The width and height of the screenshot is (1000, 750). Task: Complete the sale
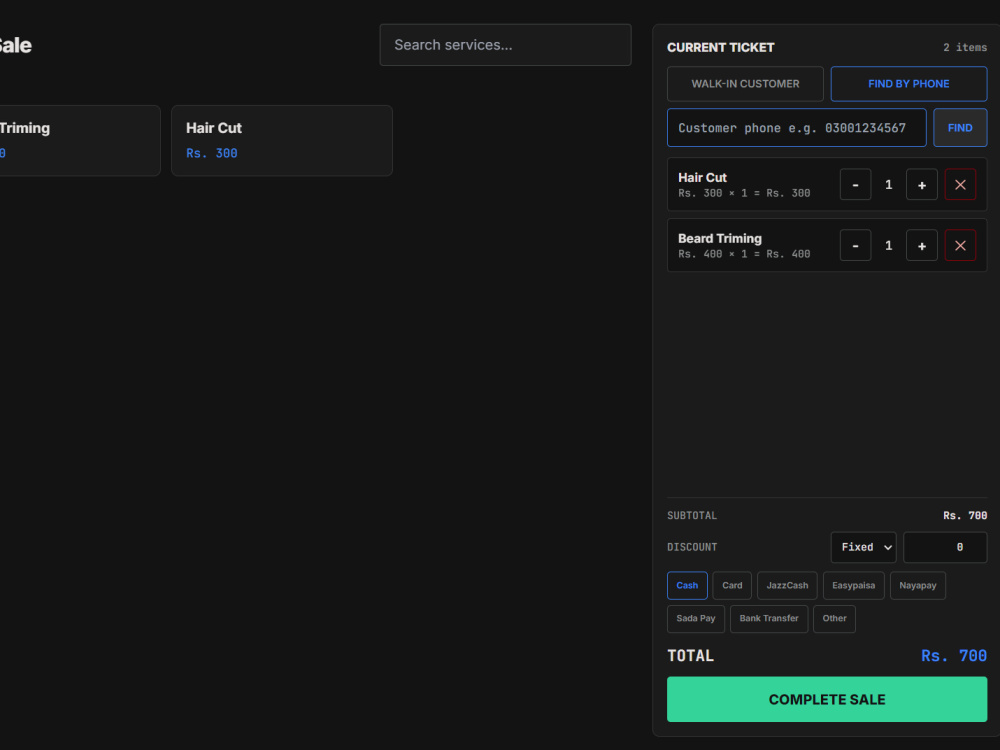tap(827, 700)
